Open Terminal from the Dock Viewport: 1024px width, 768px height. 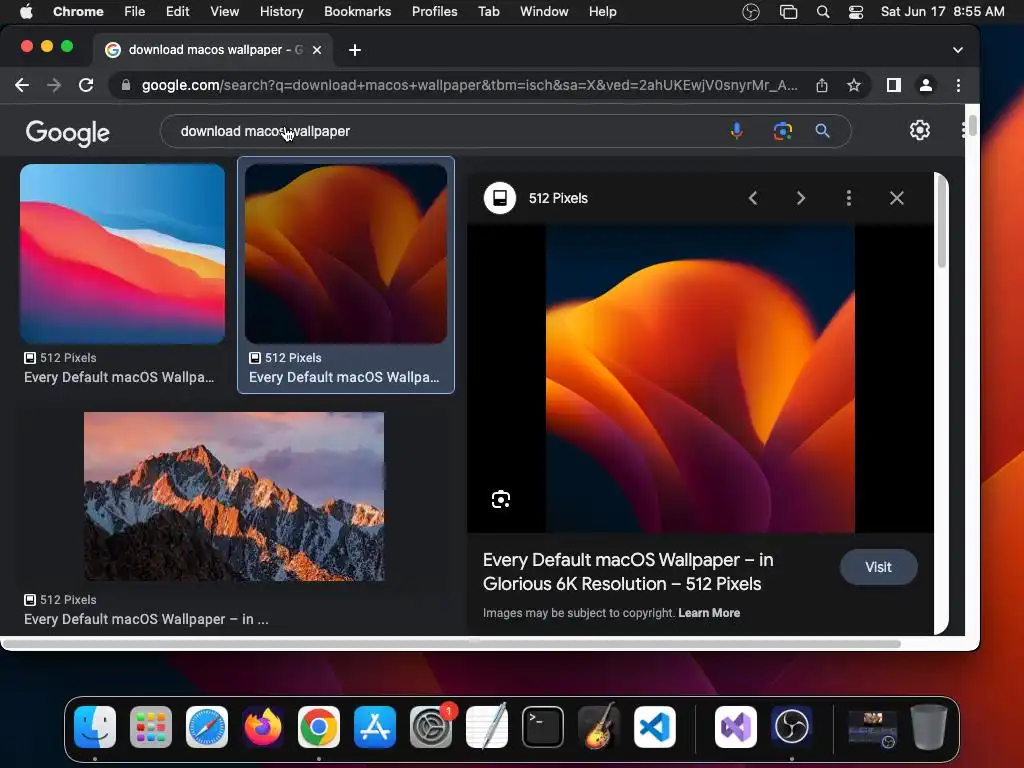tap(543, 727)
